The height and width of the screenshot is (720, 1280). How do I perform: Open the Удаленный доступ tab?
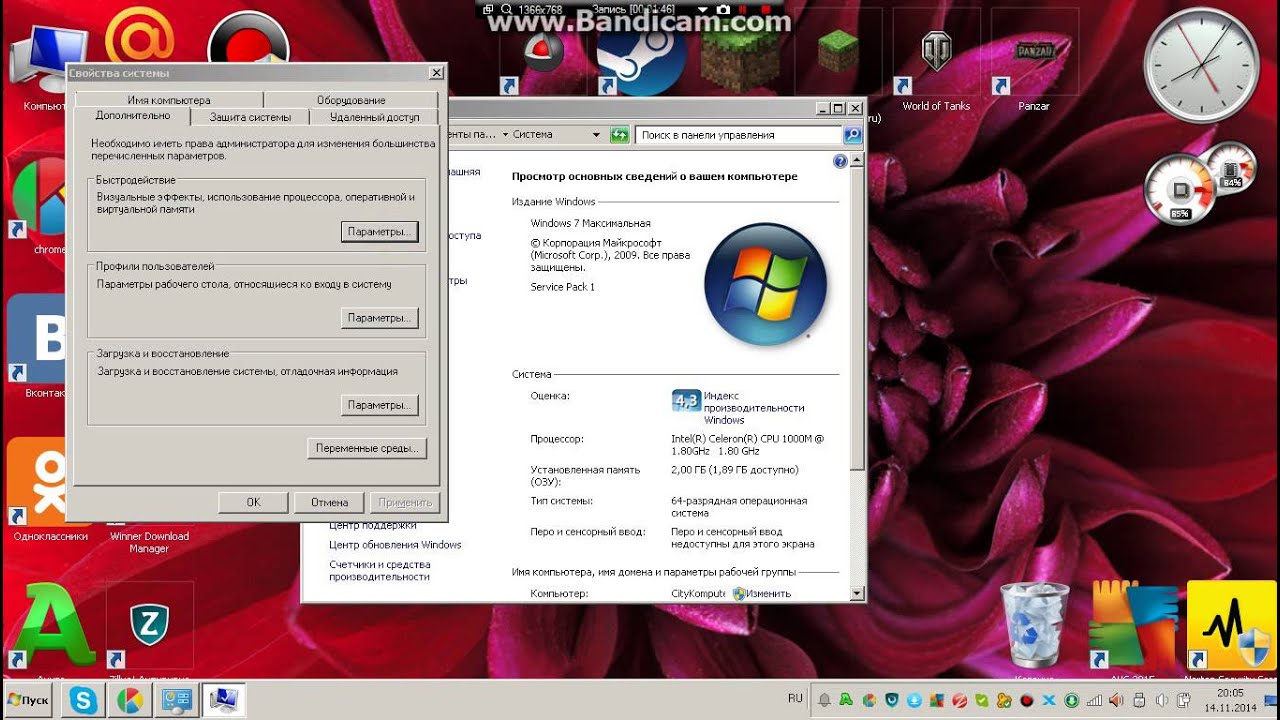pyautogui.click(x=374, y=117)
